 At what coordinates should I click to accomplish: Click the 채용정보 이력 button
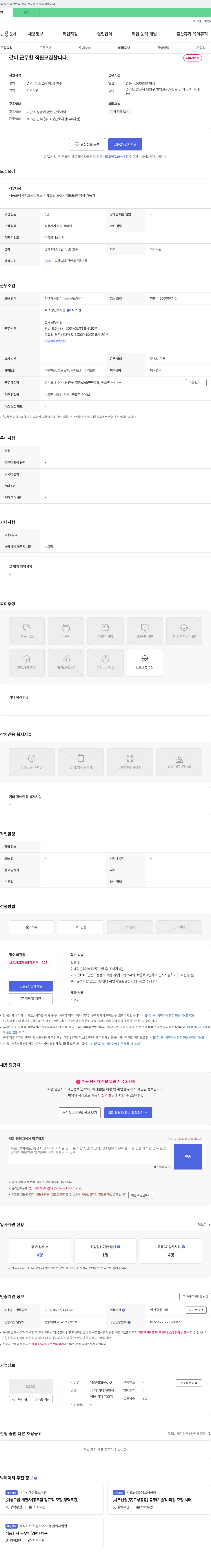(x=189, y=1383)
